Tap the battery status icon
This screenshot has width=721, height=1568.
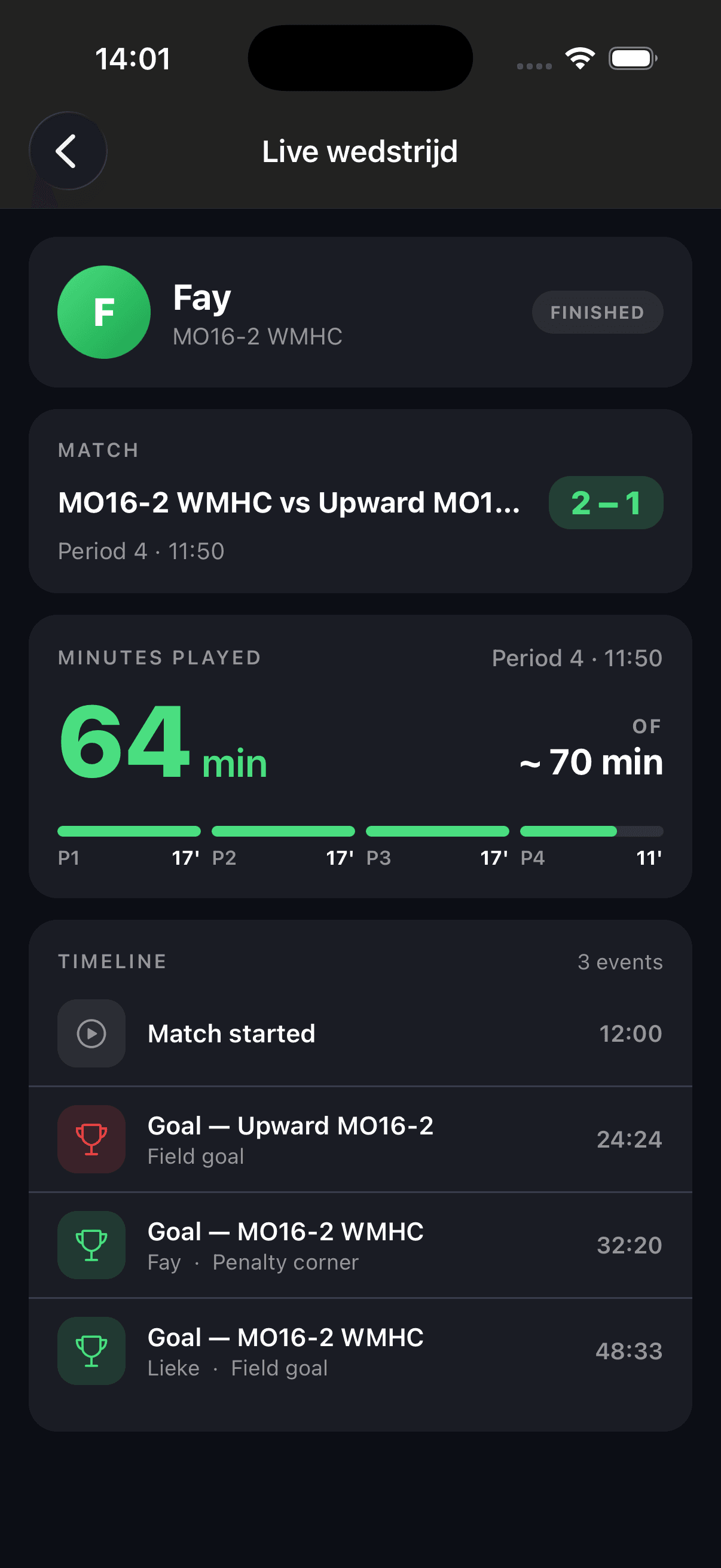(633, 59)
